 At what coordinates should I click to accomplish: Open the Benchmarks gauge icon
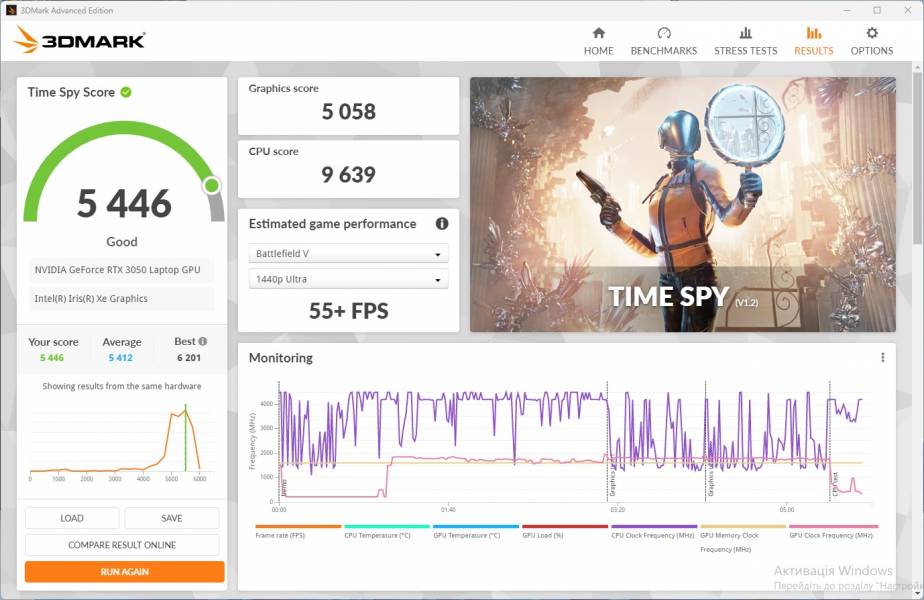pos(664,33)
